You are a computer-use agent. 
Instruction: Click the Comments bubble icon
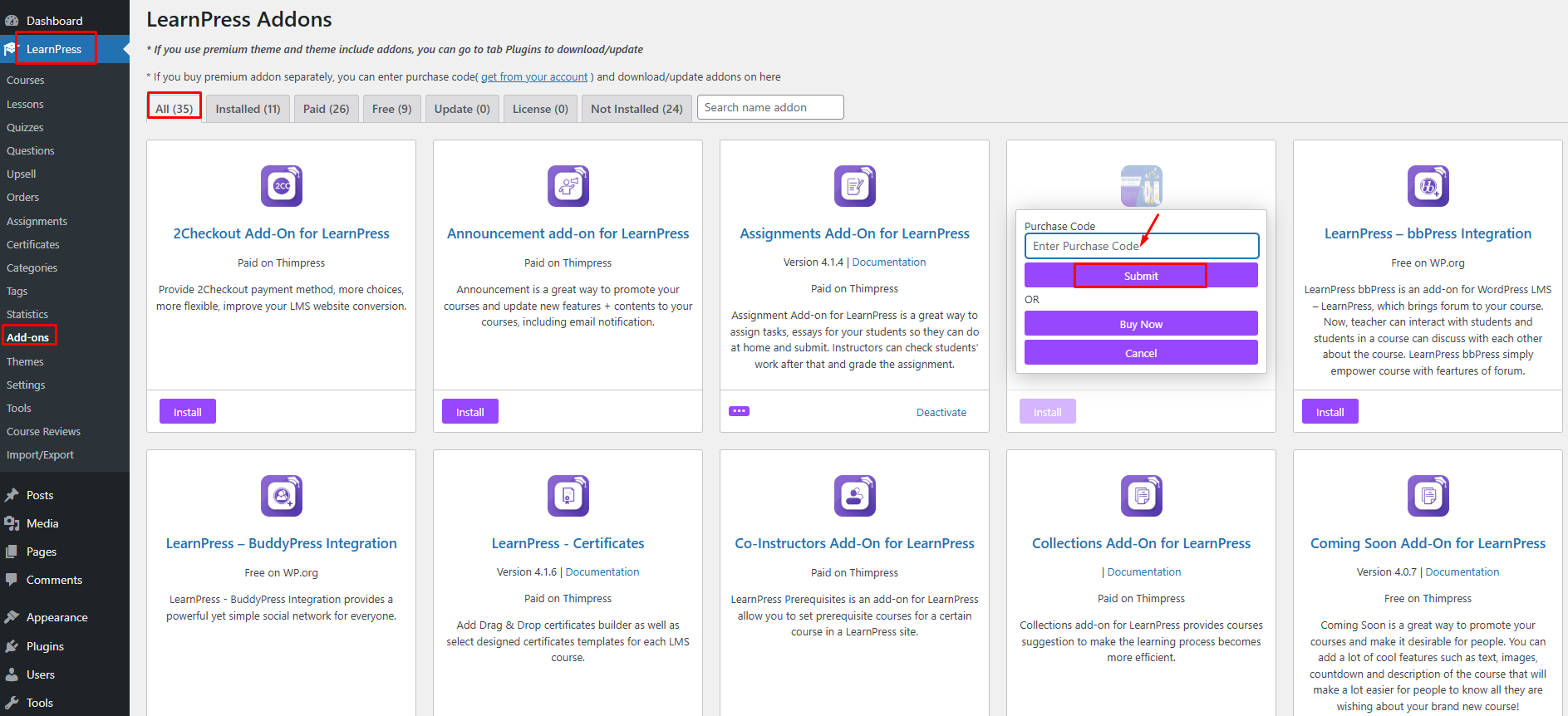[12, 580]
